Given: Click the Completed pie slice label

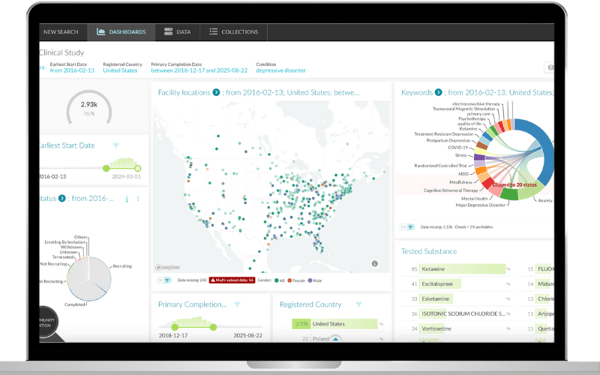Looking at the screenshot, I should point(75,305).
